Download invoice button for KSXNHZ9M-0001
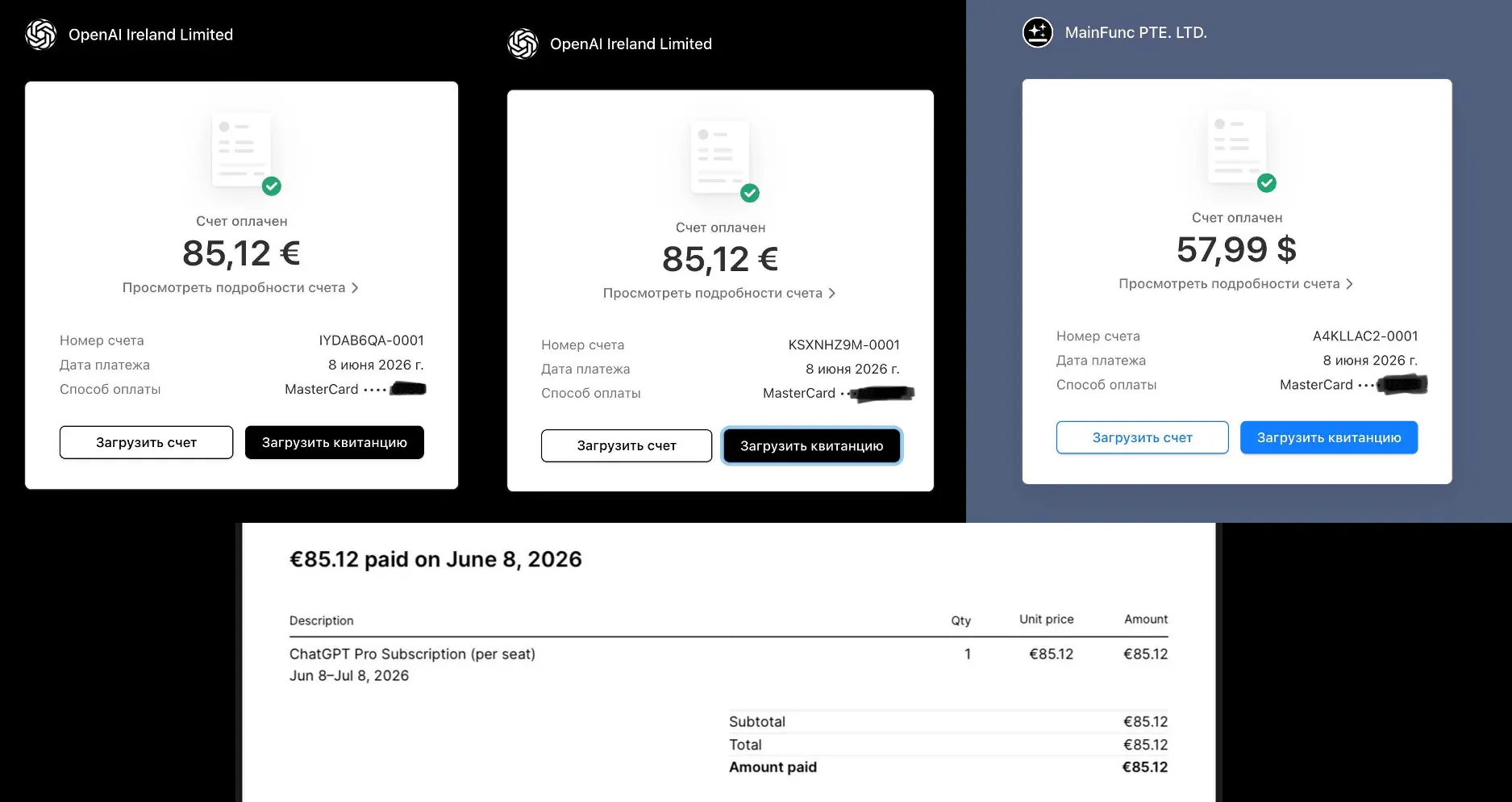Viewport: 1512px width, 802px height. coord(627,445)
